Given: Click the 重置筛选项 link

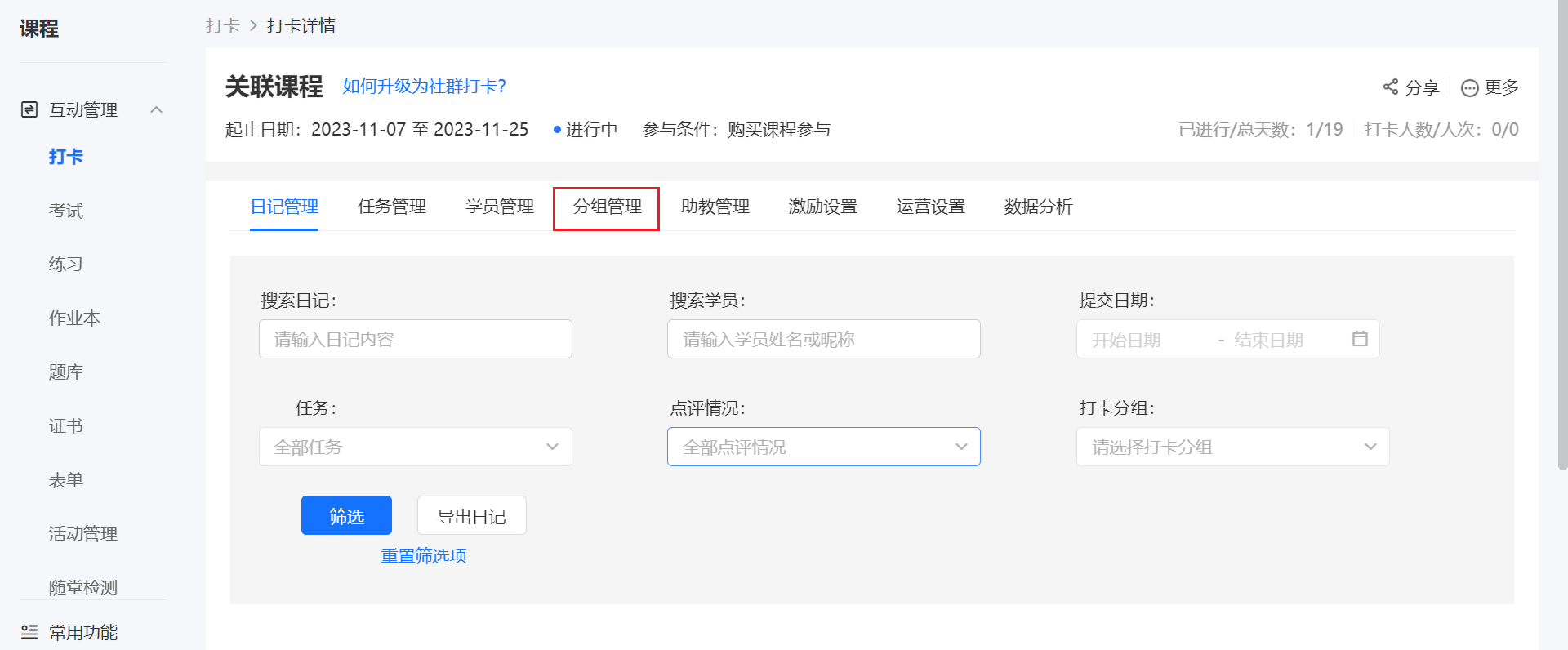Looking at the screenshot, I should click(x=424, y=556).
